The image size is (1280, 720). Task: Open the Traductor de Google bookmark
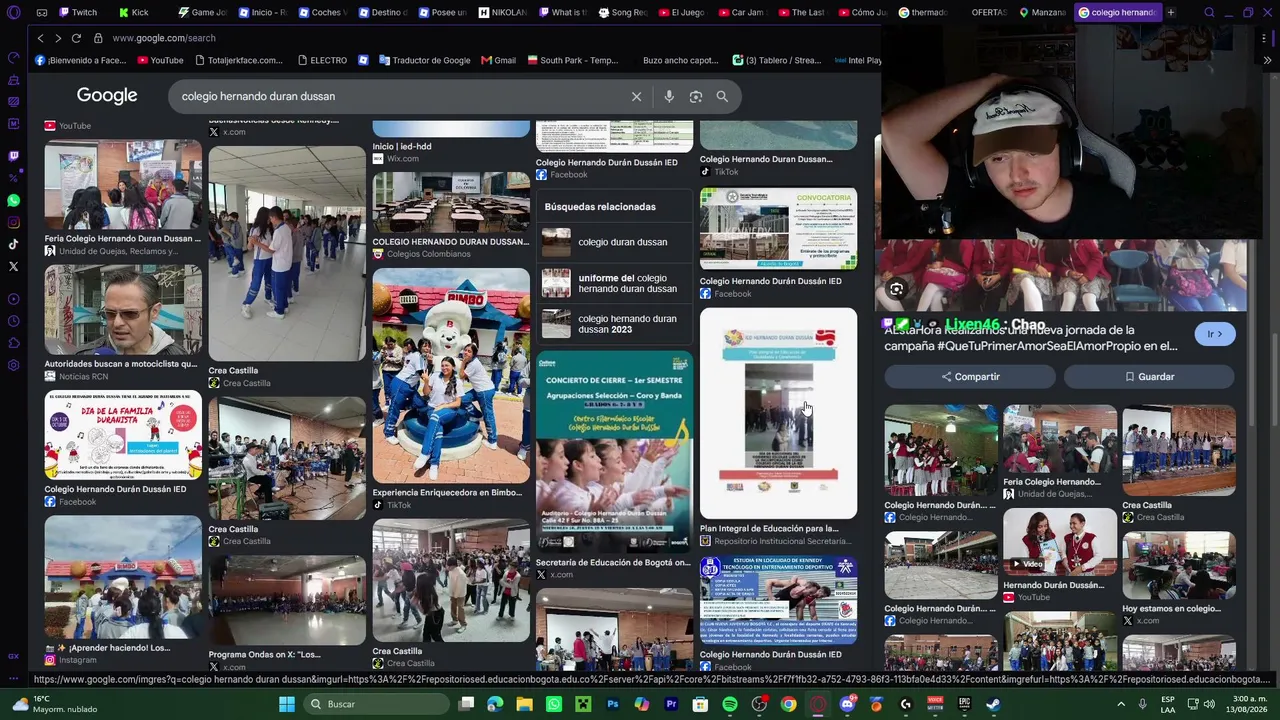(x=424, y=60)
